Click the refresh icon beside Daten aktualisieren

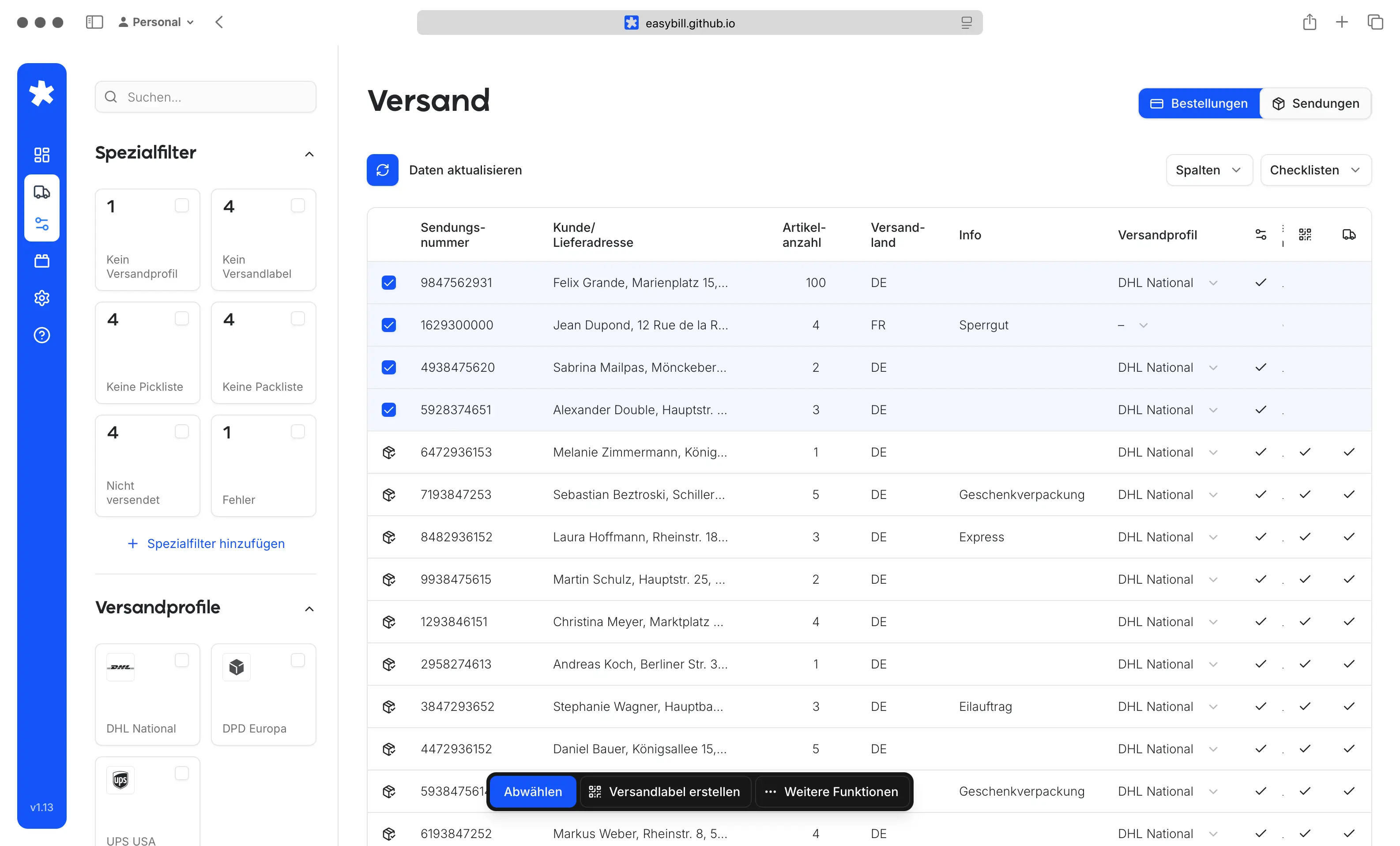pos(382,170)
